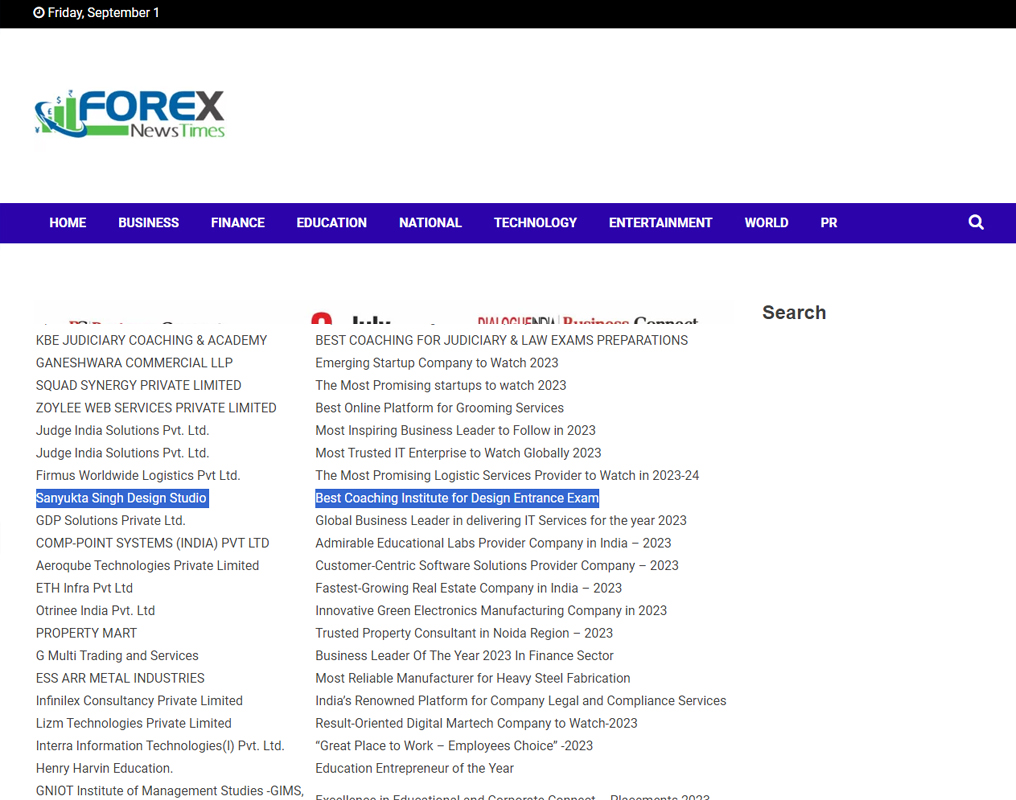Click highlighted Sanyukta Singh Design Studio
The height and width of the screenshot is (800, 1016).
(x=121, y=498)
